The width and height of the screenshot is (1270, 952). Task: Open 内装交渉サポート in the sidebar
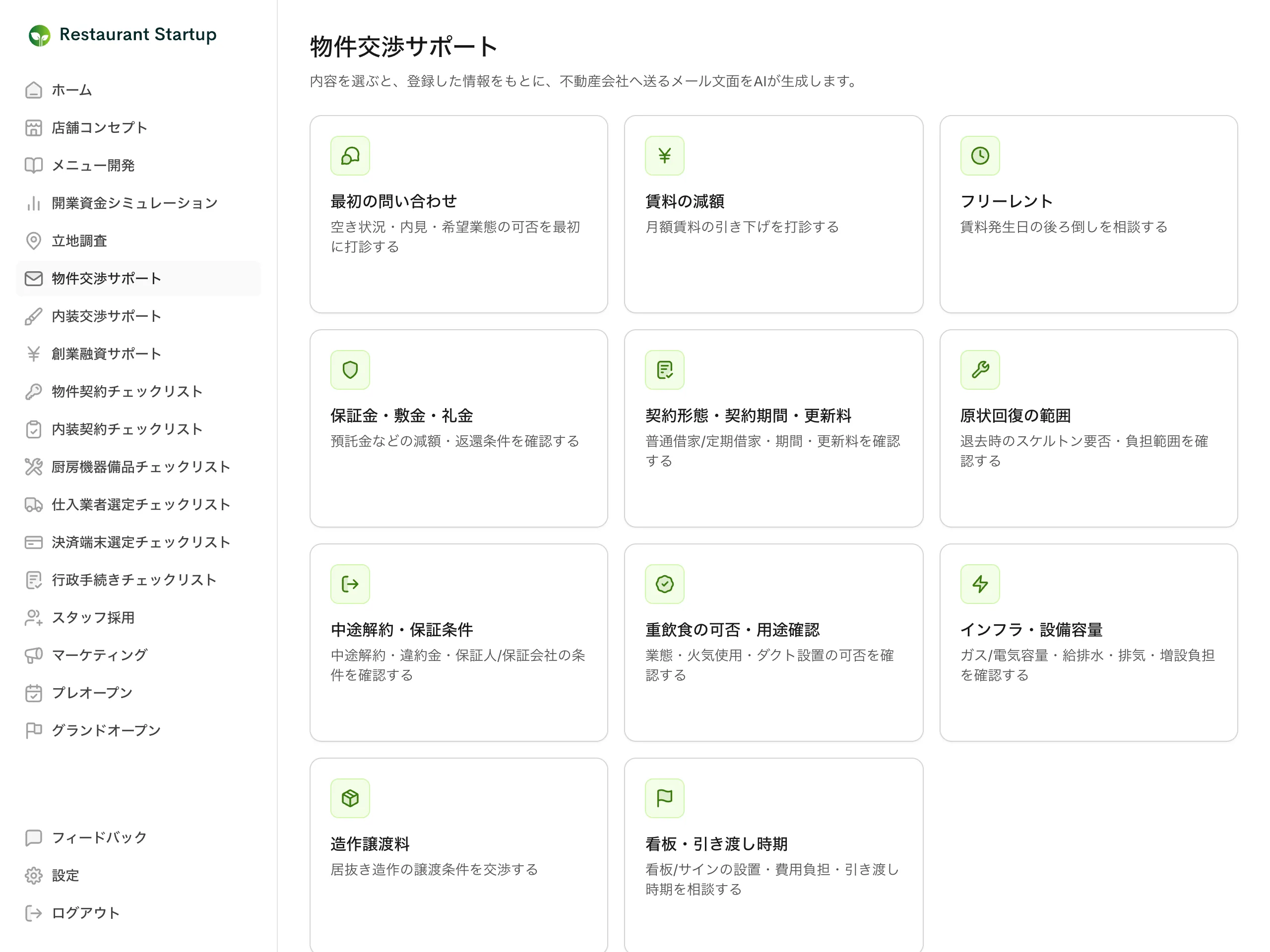click(138, 316)
